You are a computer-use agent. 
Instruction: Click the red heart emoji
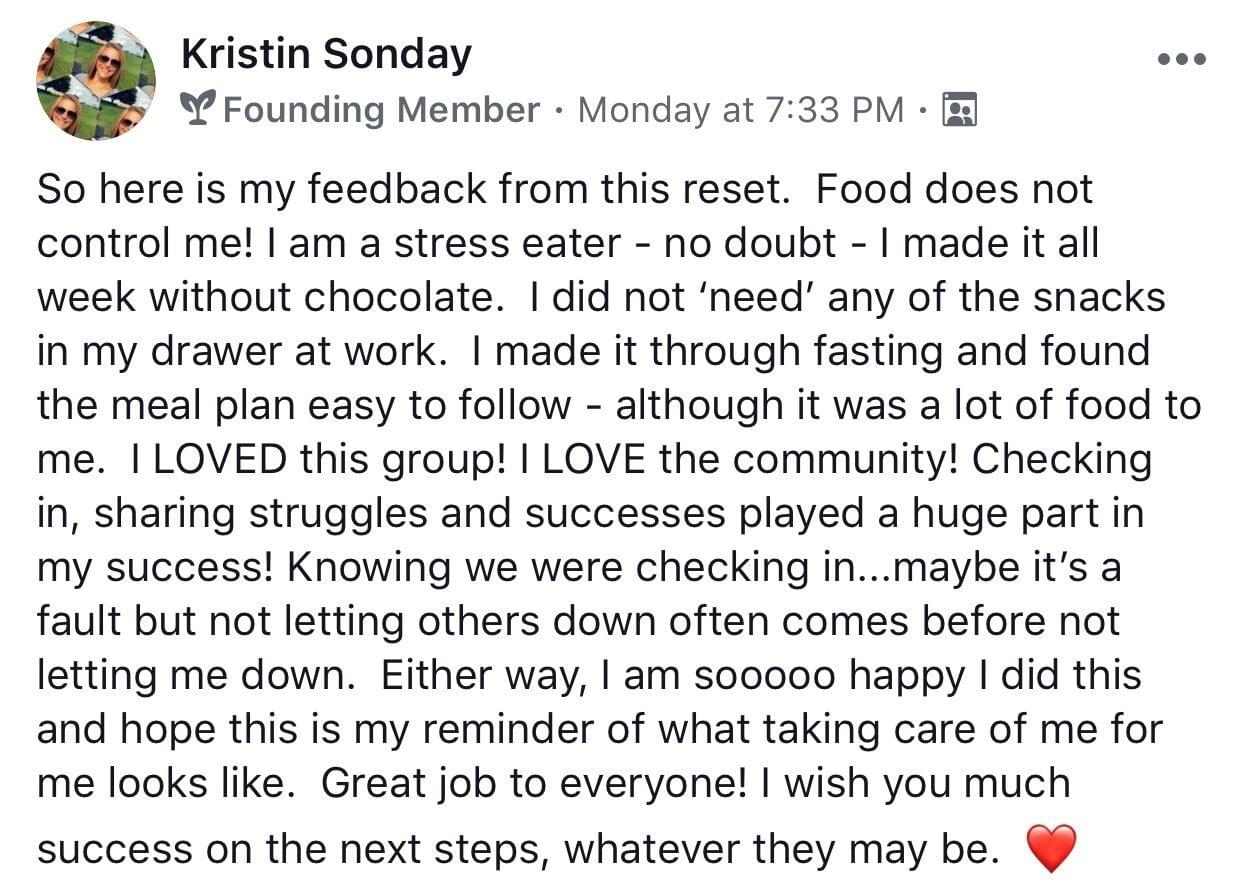[x=1051, y=849]
